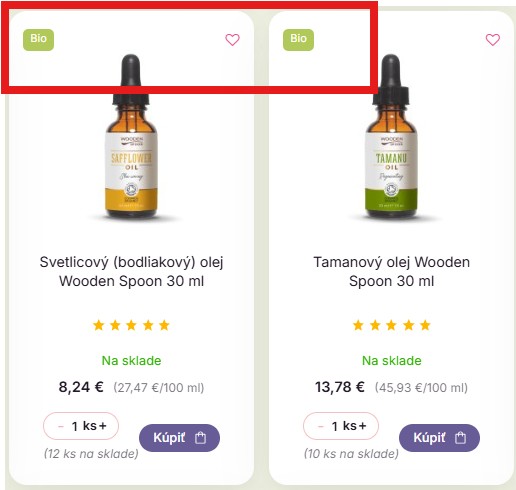Viewport: 516px width, 490px height.
Task: Decrease Tamanový olej quantity with minus
Action: [x=321, y=426]
